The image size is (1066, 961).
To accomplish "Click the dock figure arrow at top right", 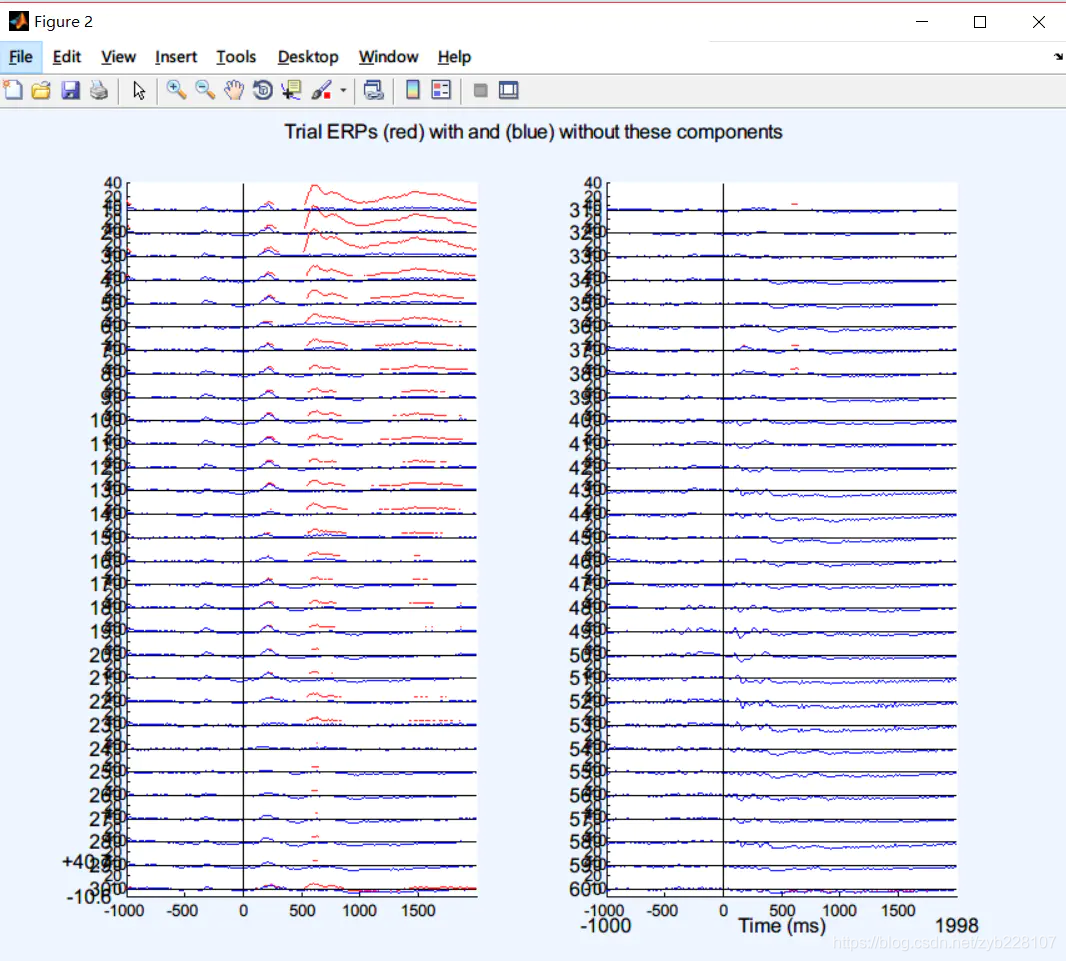I will (x=1058, y=57).
